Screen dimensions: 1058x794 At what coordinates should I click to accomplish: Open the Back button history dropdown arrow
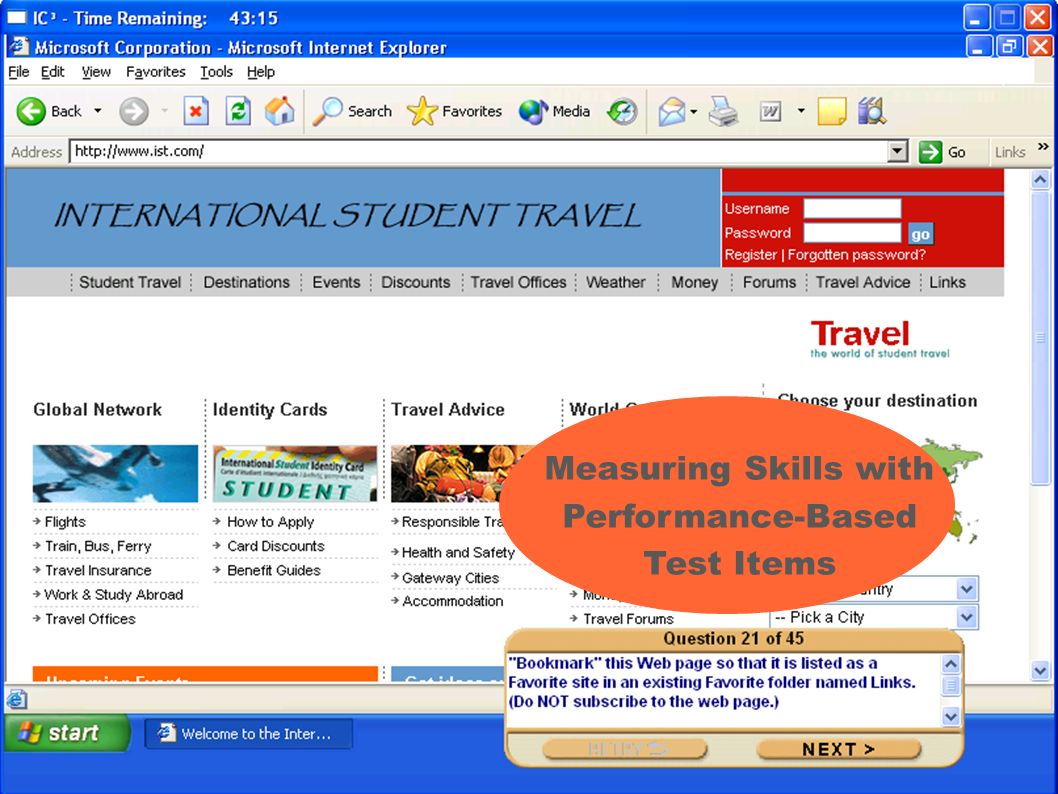tap(98, 111)
